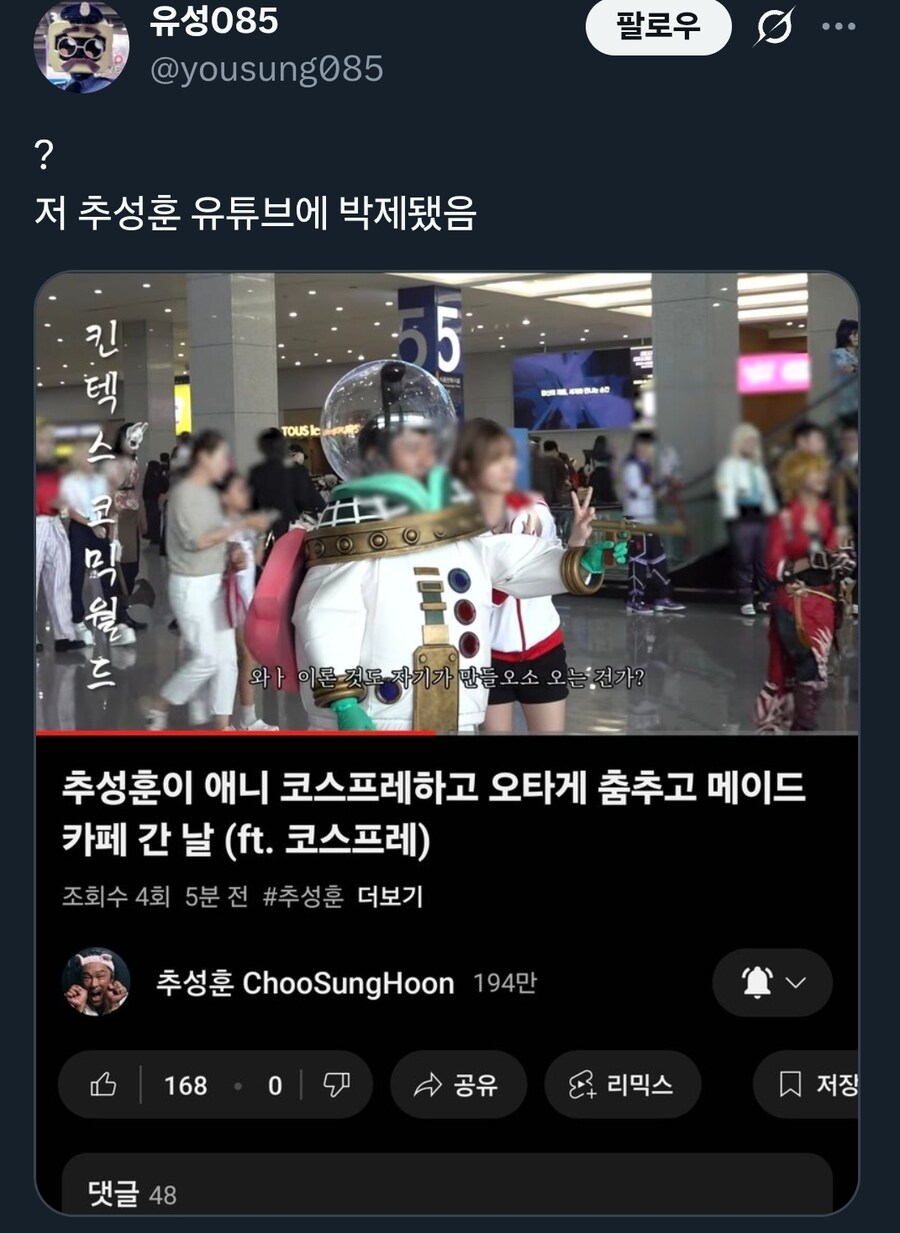The width and height of the screenshot is (900, 1233).
Task: Open the three-dot more options menu
Action: click(x=838, y=27)
